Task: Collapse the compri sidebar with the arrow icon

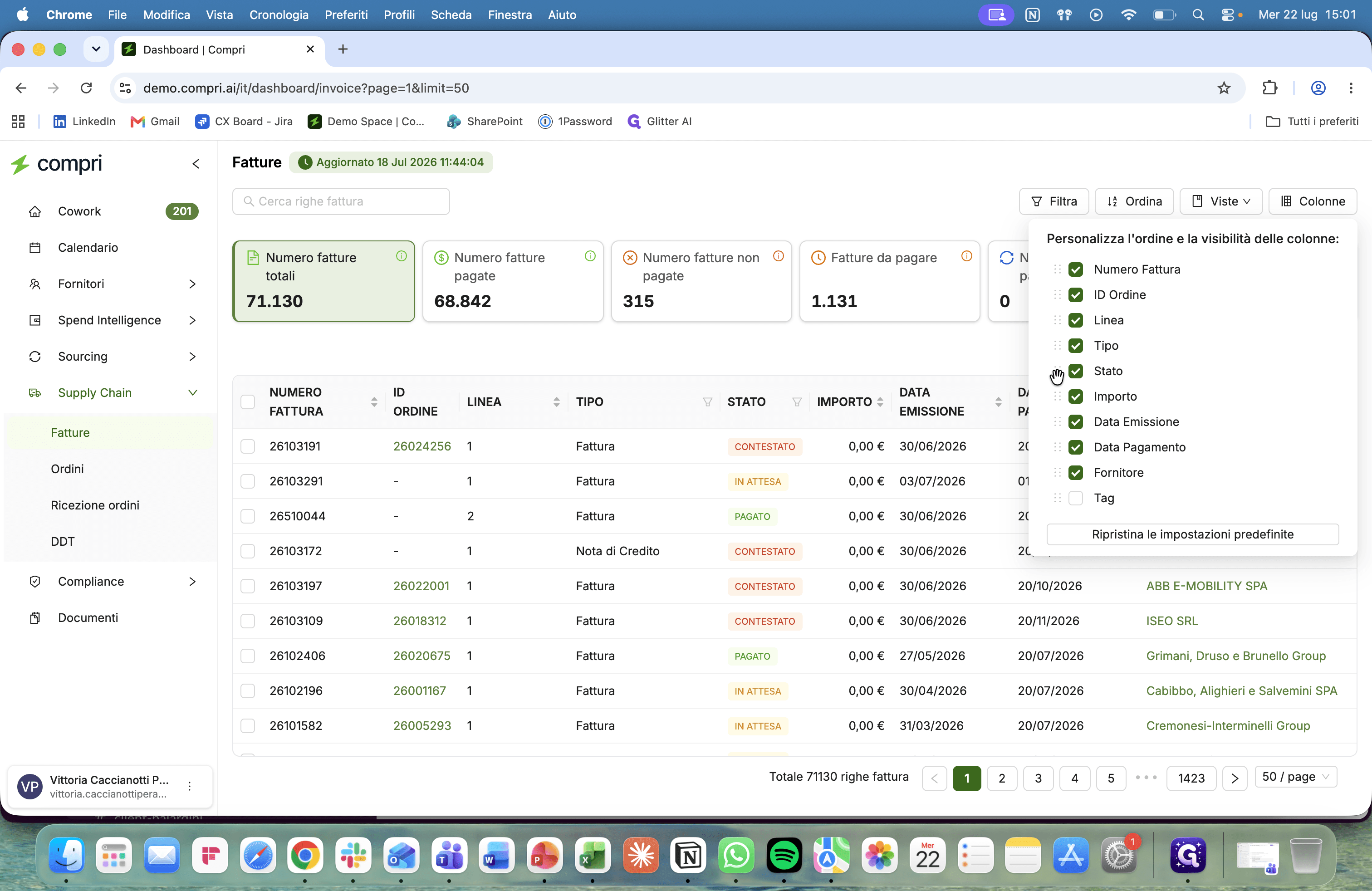Action: coord(196,164)
